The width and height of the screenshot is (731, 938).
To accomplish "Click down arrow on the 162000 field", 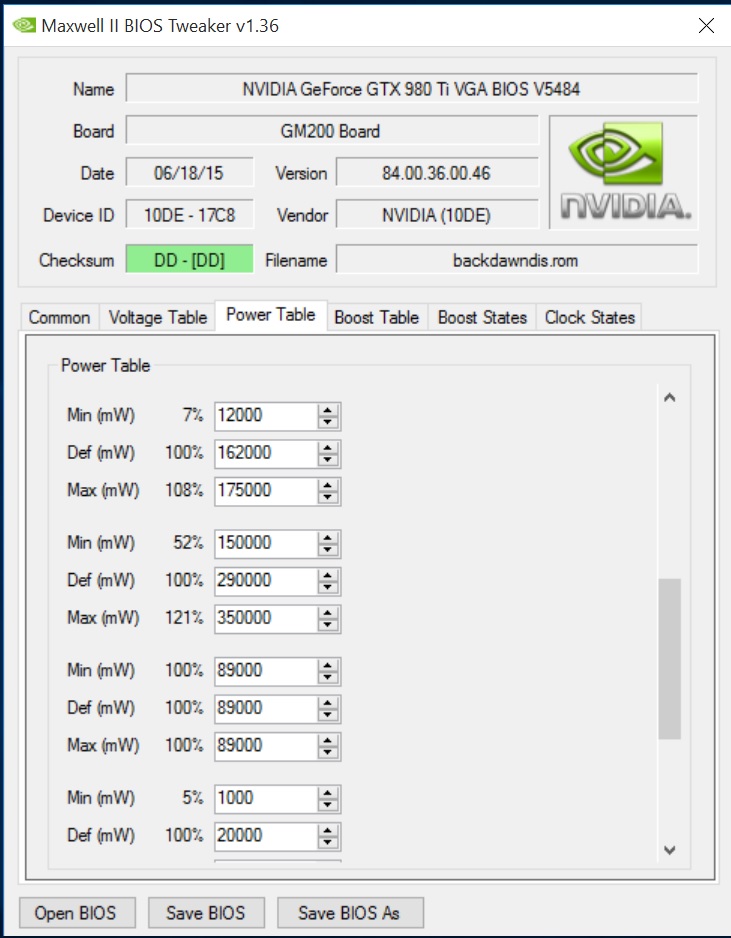I will coord(328,460).
